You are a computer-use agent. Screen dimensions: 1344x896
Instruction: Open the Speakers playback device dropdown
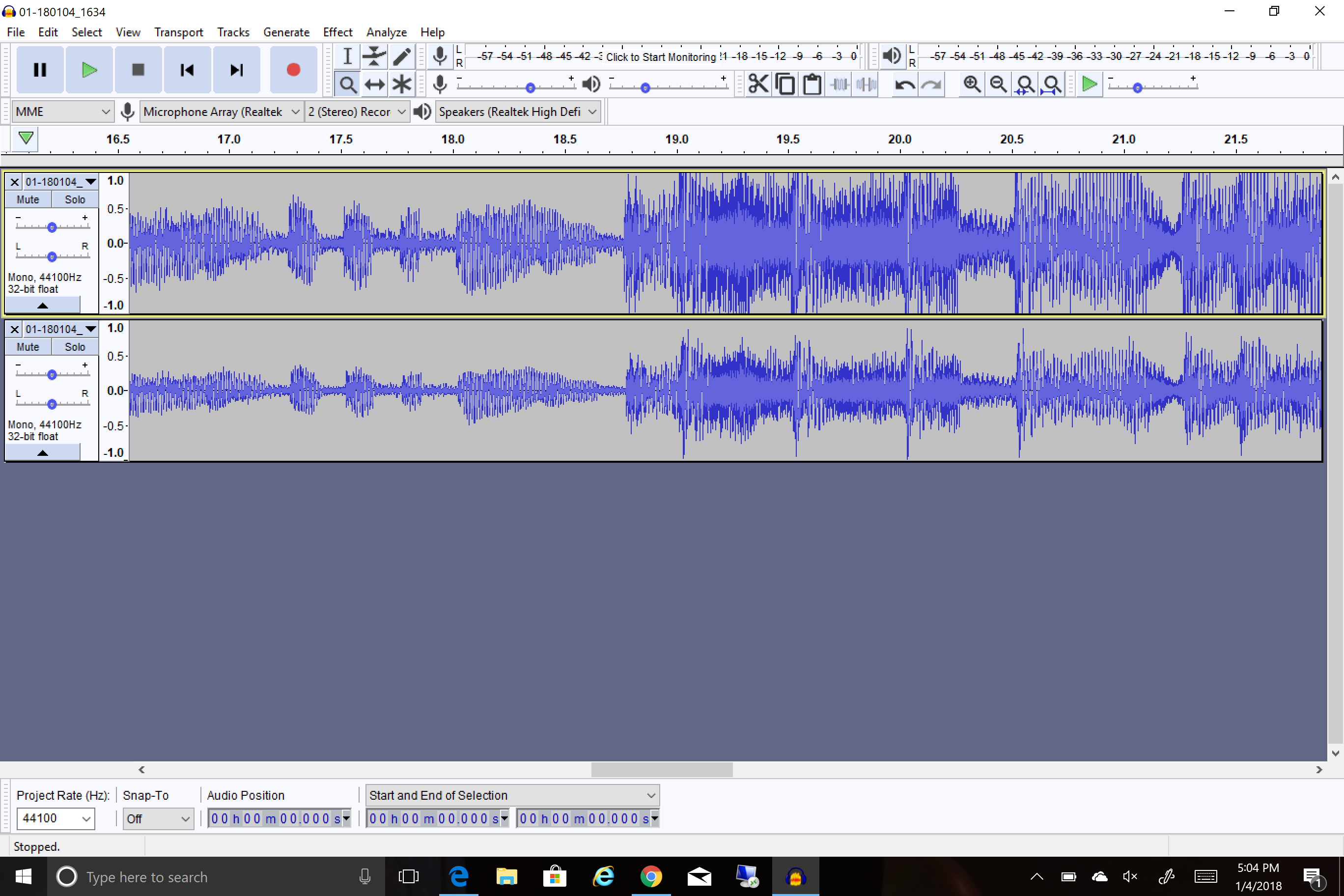pos(518,112)
